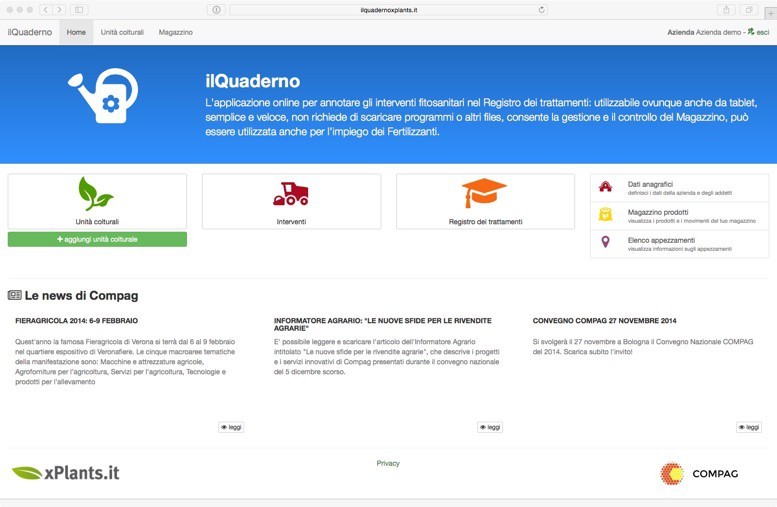Screen dimensions: 777x507
Task: Click the reader info icon left of address bar
Action: click(217, 9)
